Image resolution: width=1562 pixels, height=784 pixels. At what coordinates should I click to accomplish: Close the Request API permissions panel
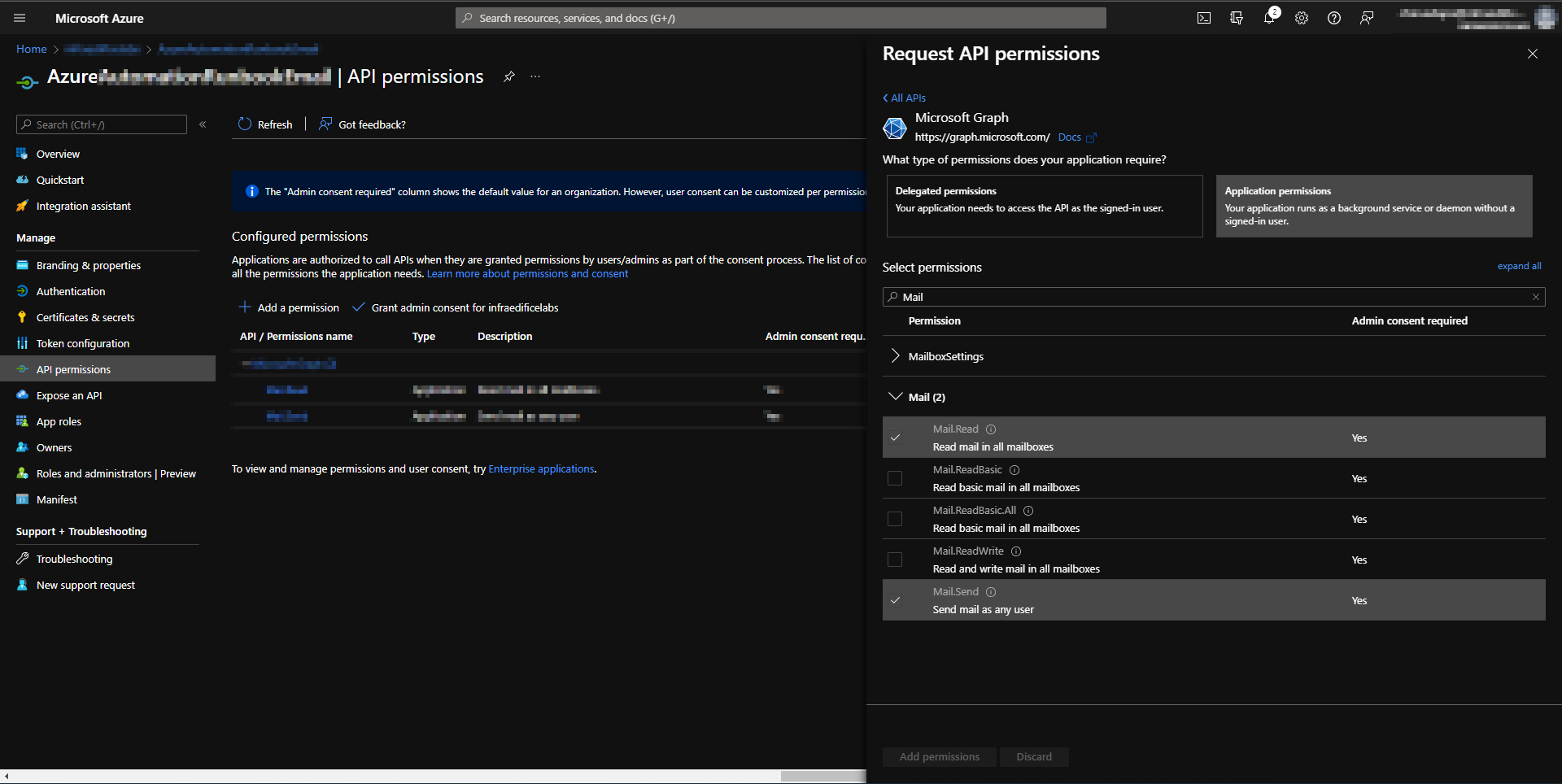[1533, 54]
